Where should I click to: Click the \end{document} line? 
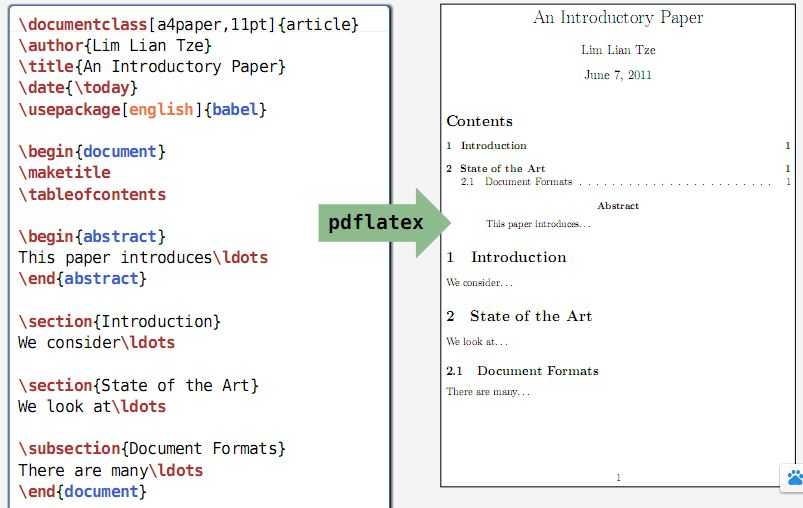tap(82, 492)
